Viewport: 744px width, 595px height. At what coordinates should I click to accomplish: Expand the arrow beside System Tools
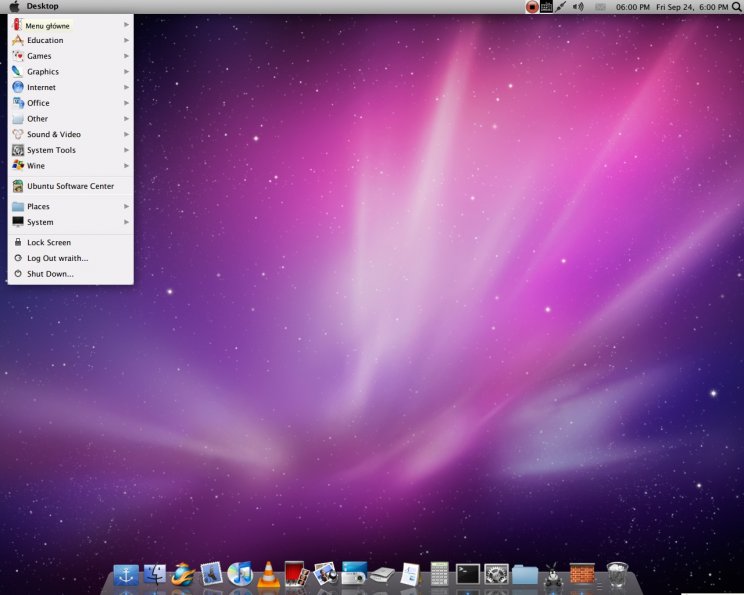[x=126, y=150]
